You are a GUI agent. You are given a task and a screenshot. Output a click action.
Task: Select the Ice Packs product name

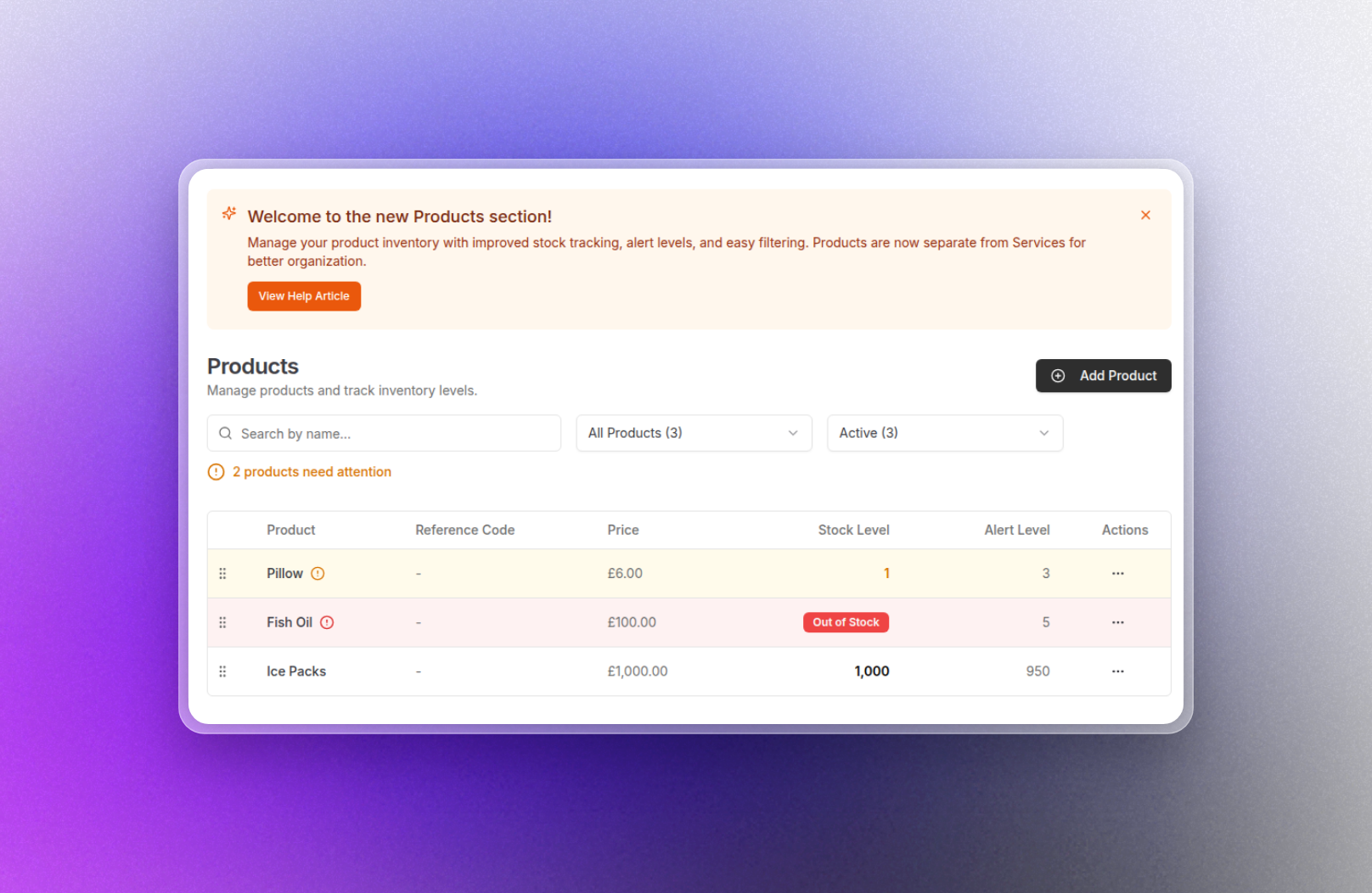tap(295, 671)
